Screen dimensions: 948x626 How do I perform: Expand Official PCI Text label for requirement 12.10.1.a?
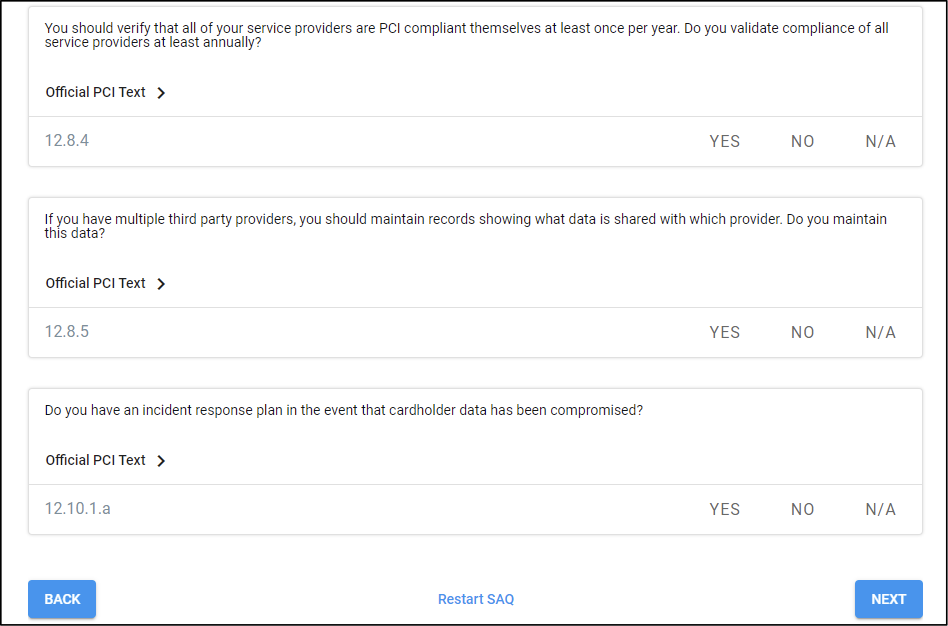pyautogui.click(x=96, y=460)
